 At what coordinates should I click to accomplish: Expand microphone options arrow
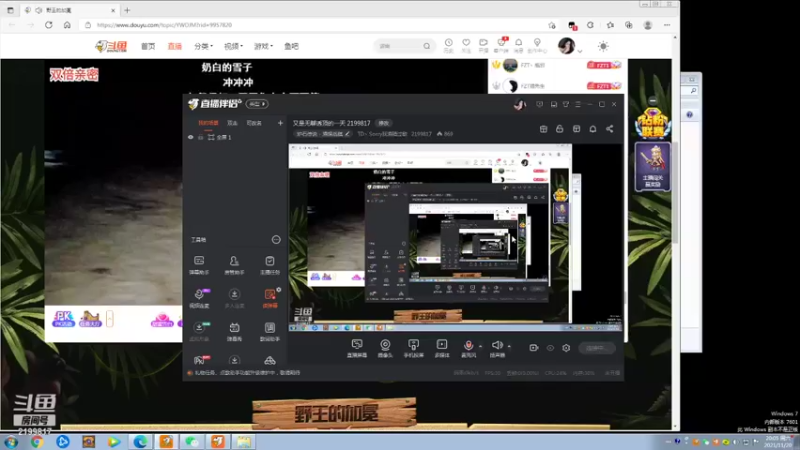tap(481, 346)
